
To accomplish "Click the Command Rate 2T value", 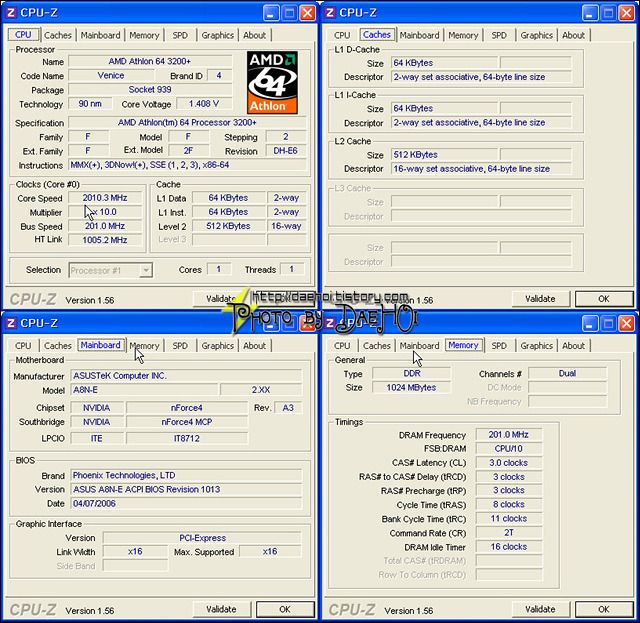I will pyautogui.click(x=509, y=533).
